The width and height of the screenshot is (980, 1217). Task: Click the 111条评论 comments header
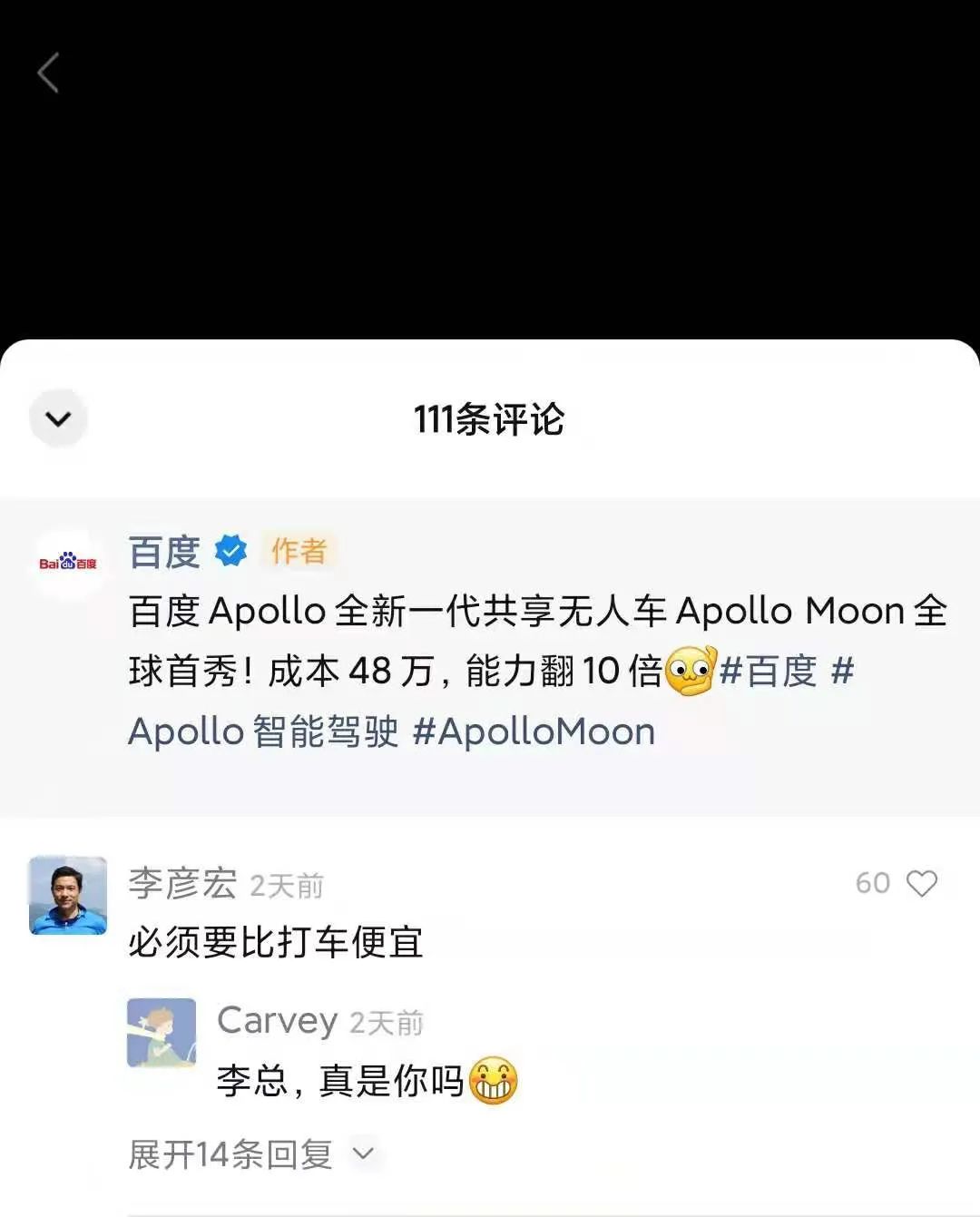click(489, 419)
